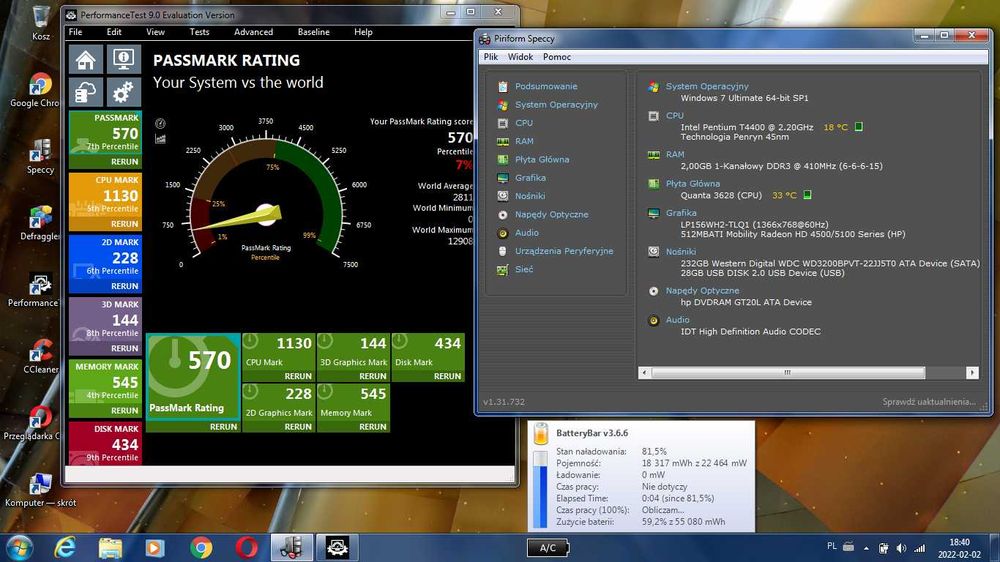Select Płyta Główna in Speccy sidebar
This screenshot has width=1000, height=562.
click(x=542, y=159)
